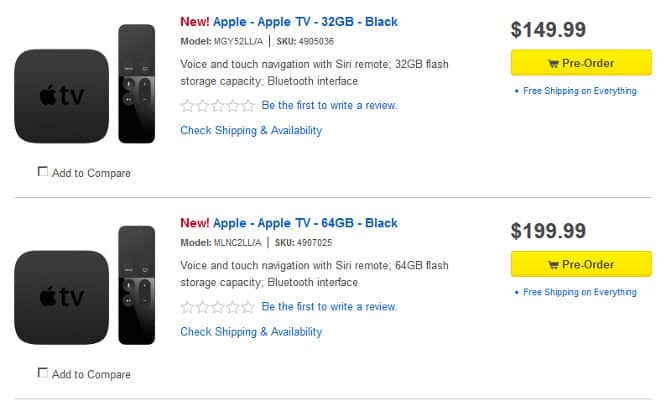This screenshot has height=401, width=666.
Task: Click Pre-Order button for the $149.99 Apple TV
Action: tap(573, 63)
